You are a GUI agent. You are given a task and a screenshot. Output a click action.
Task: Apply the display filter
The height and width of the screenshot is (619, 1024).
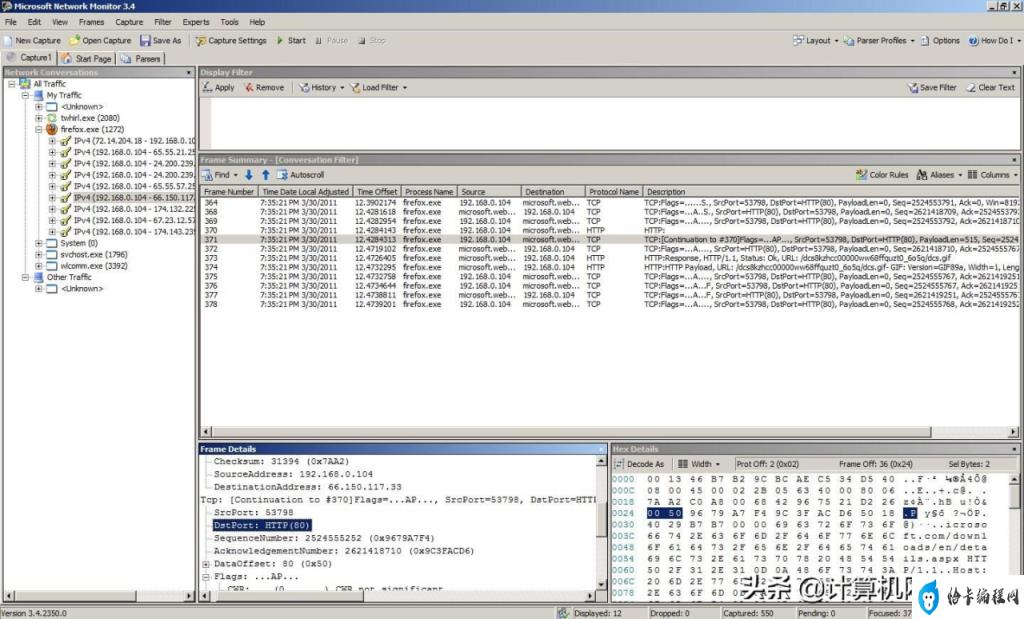click(x=218, y=87)
